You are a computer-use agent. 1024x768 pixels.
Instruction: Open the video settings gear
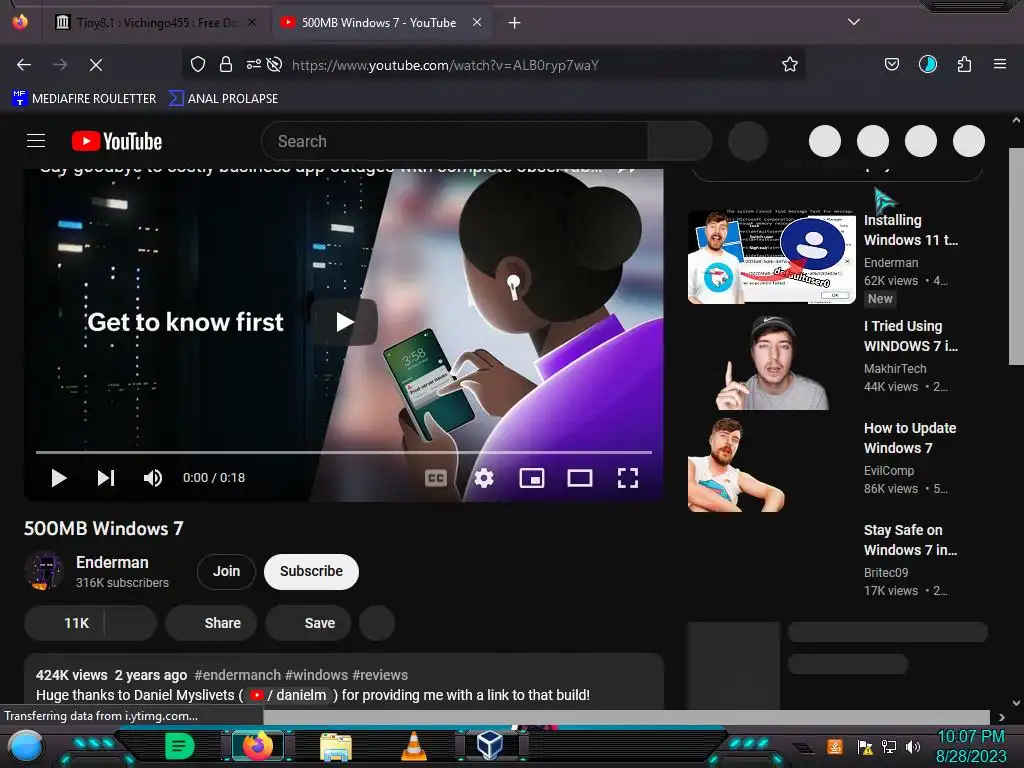(x=484, y=478)
